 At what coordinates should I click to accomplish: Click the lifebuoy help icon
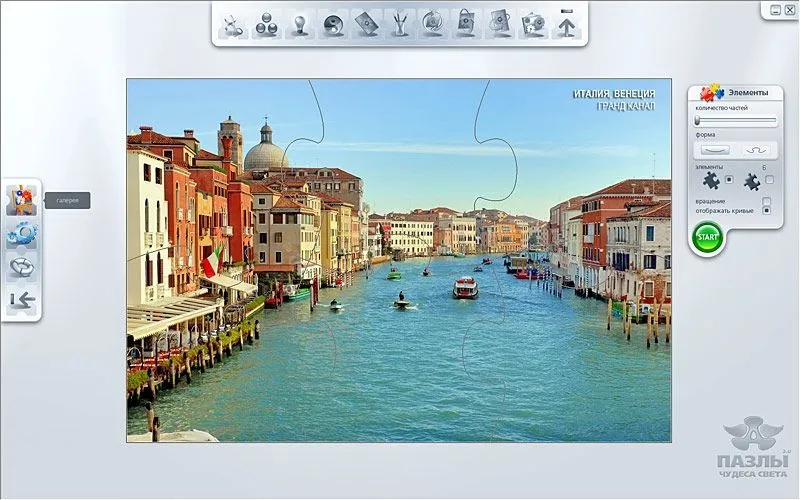21,267
